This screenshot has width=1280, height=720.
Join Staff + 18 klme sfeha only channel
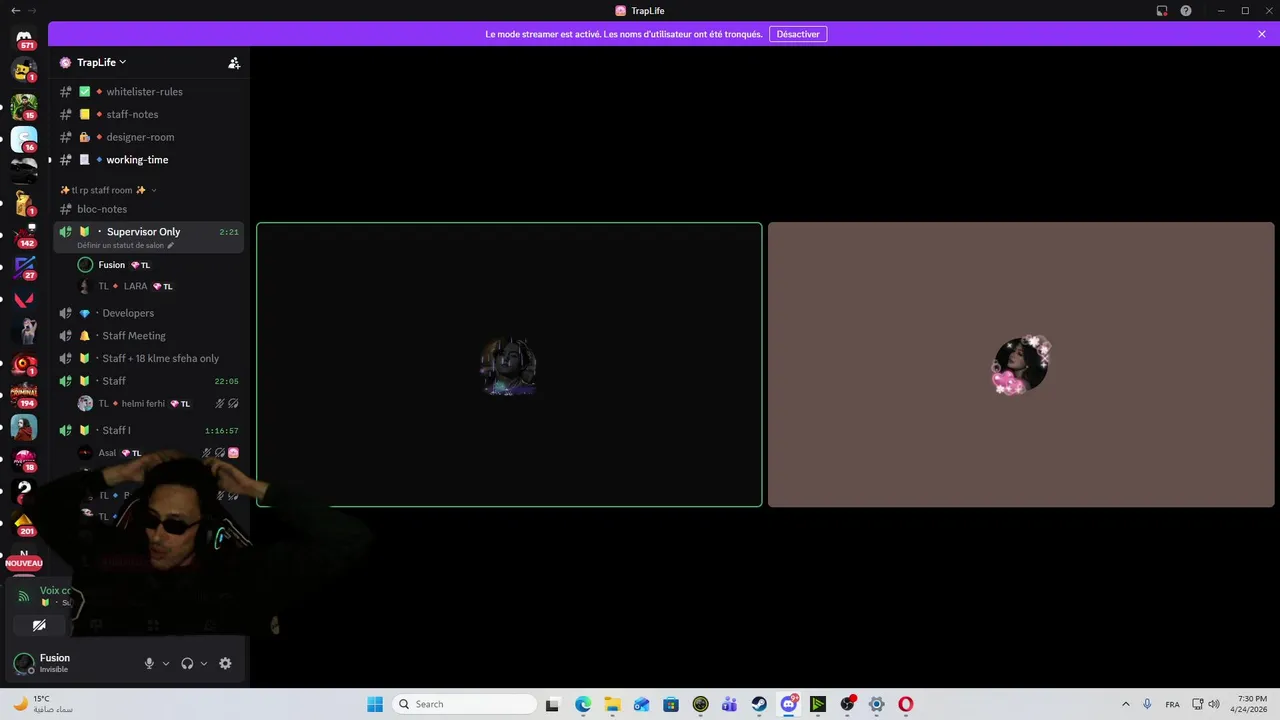(x=148, y=358)
